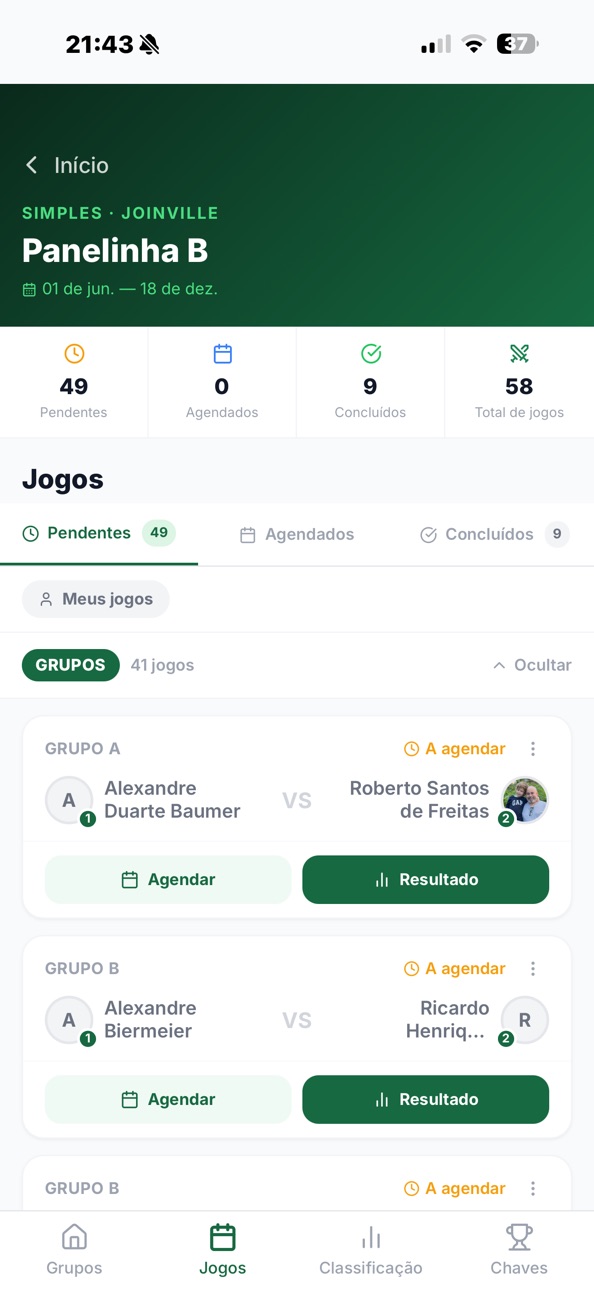594x1290 pixels.
Task: Open the Chaves trophy tab
Action: [519, 1250]
